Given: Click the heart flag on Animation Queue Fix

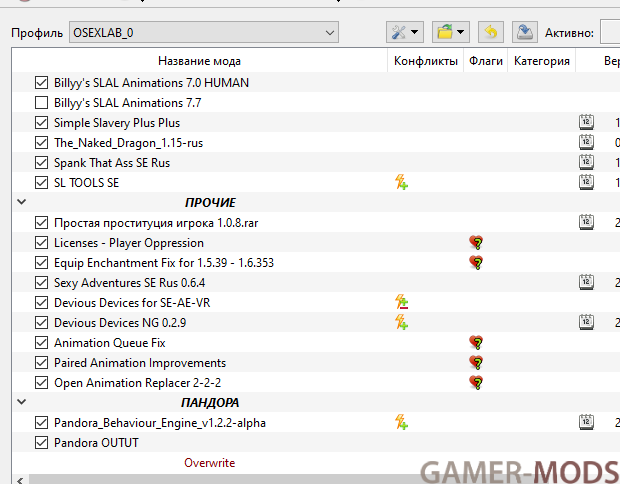Looking at the screenshot, I should [476, 342].
